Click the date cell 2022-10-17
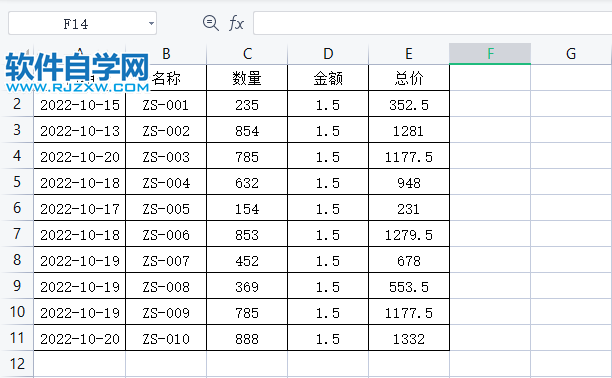The width and height of the screenshot is (612, 378). [80, 209]
